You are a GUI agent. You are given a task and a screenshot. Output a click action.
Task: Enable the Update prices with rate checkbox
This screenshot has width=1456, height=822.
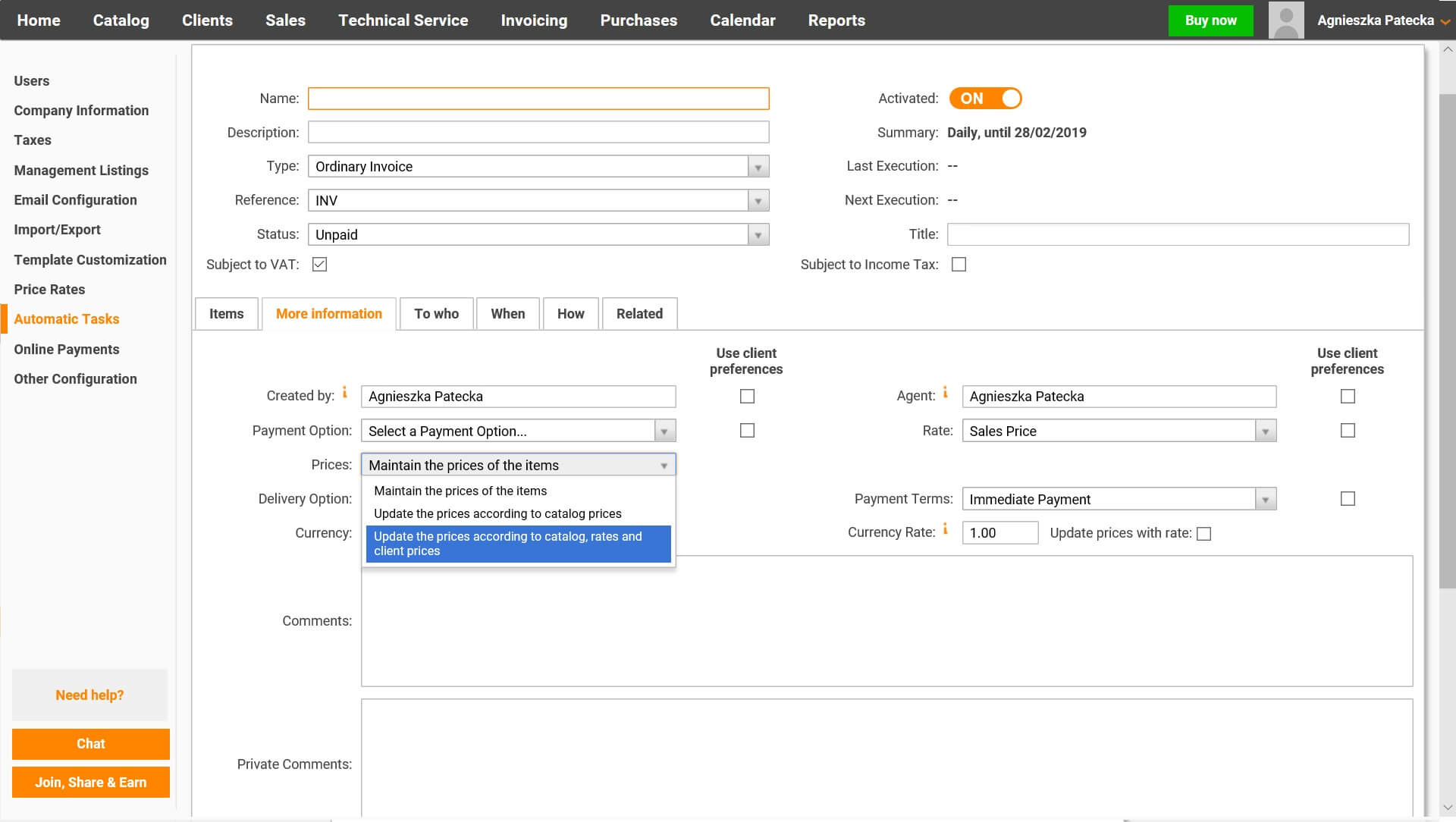coord(1203,534)
